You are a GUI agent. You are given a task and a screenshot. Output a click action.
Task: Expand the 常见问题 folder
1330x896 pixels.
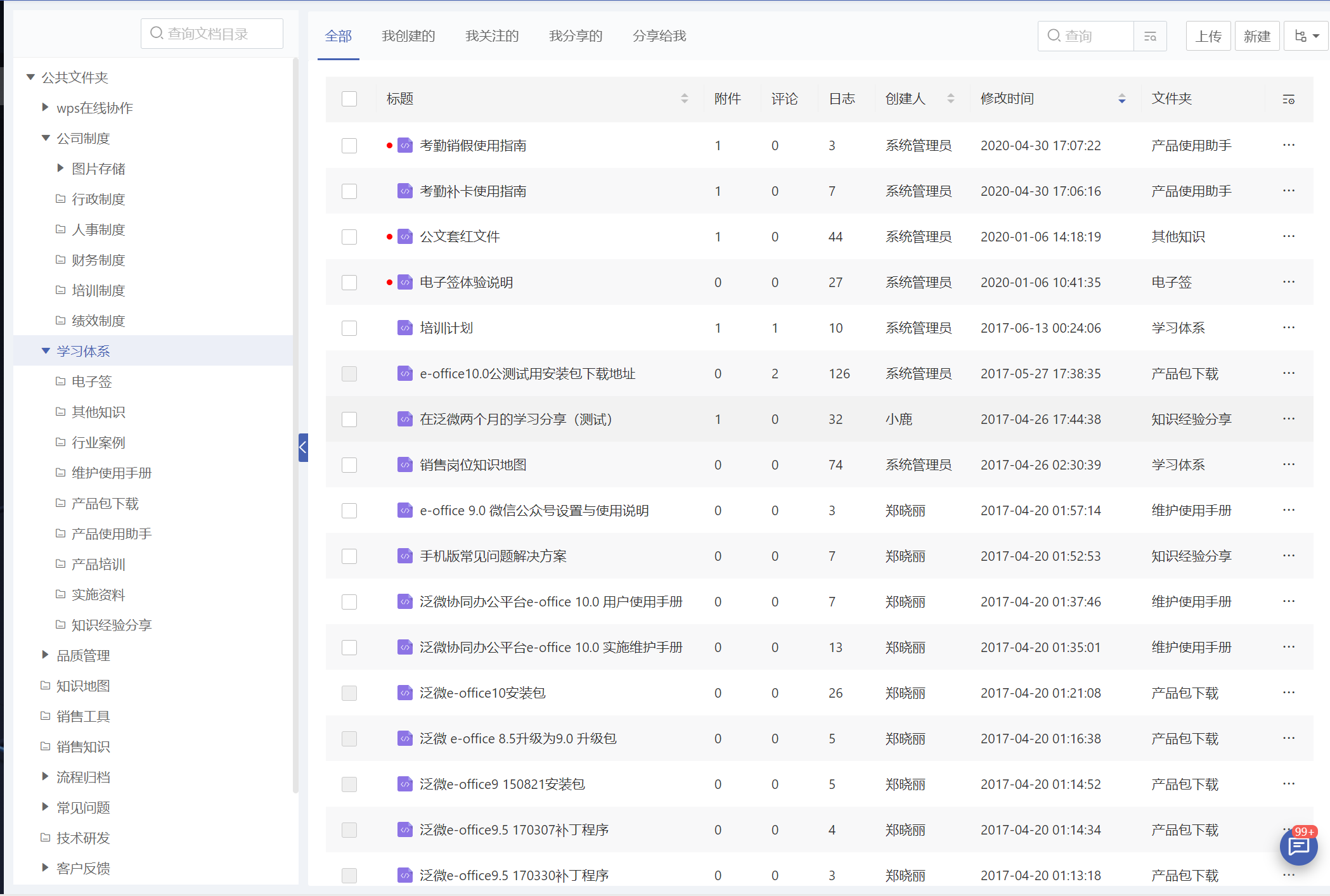pos(45,807)
